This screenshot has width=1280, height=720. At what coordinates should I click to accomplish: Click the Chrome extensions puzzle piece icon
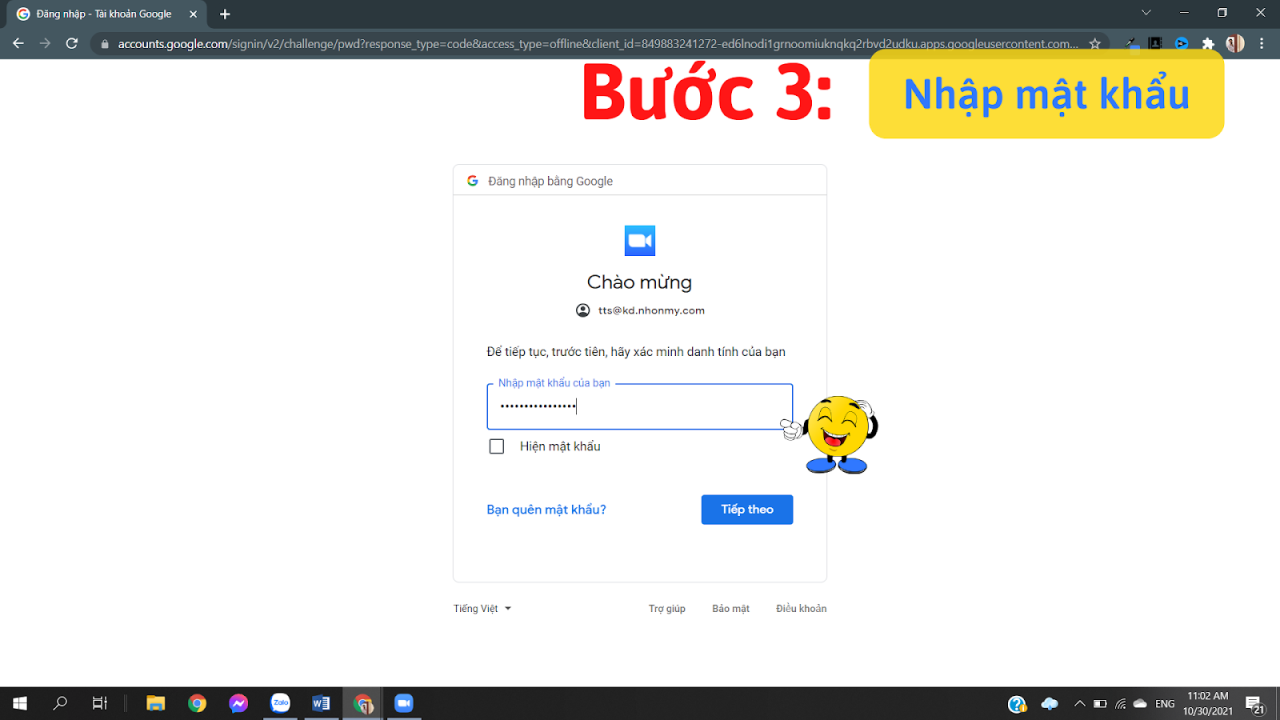click(1208, 43)
